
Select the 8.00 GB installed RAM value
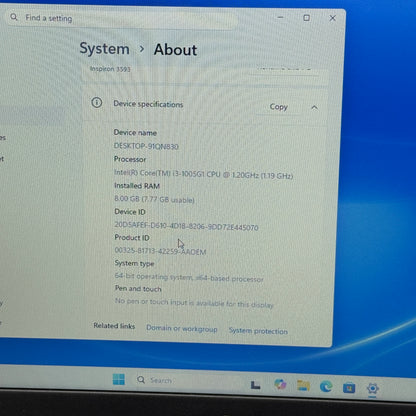point(154,199)
